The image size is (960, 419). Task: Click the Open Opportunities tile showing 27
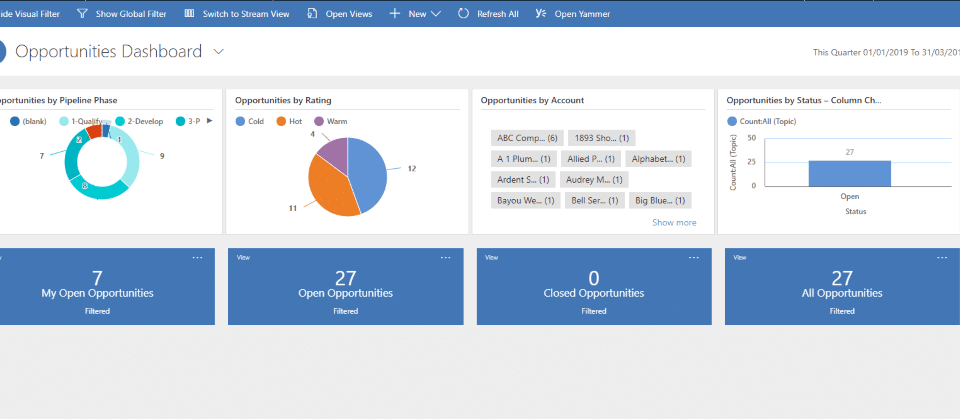tap(346, 285)
